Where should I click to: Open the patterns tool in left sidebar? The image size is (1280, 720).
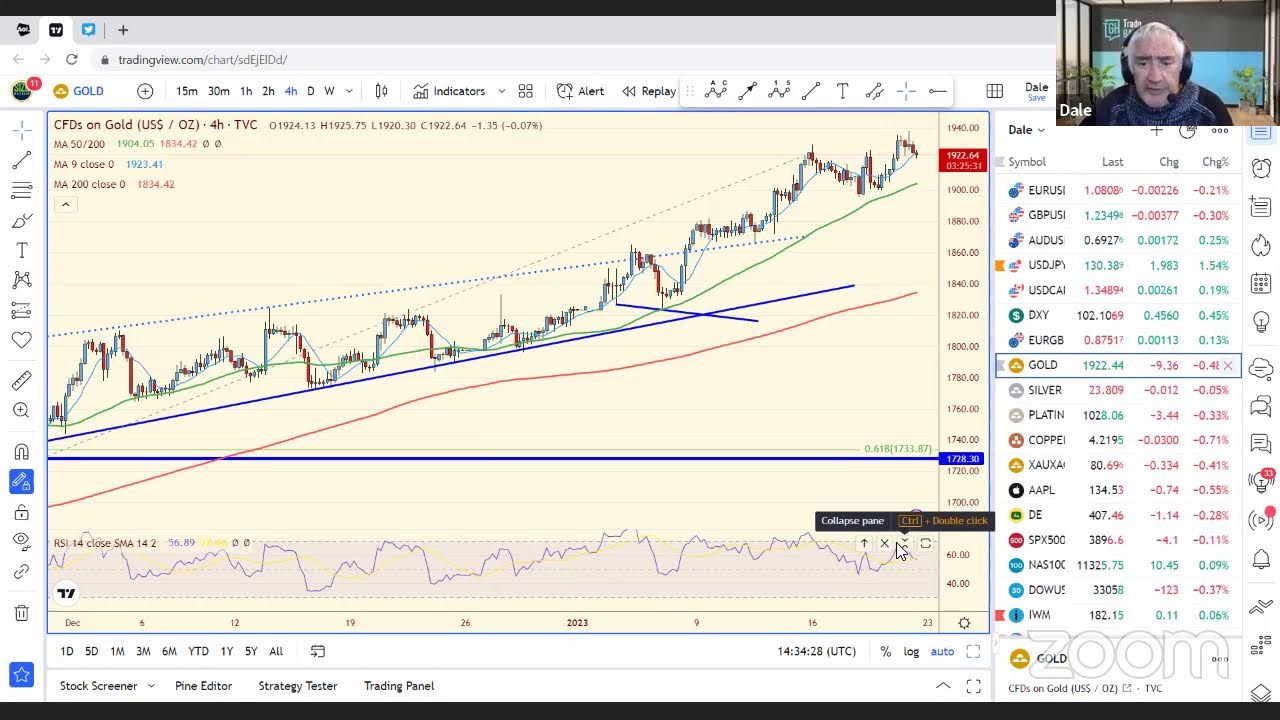21,280
